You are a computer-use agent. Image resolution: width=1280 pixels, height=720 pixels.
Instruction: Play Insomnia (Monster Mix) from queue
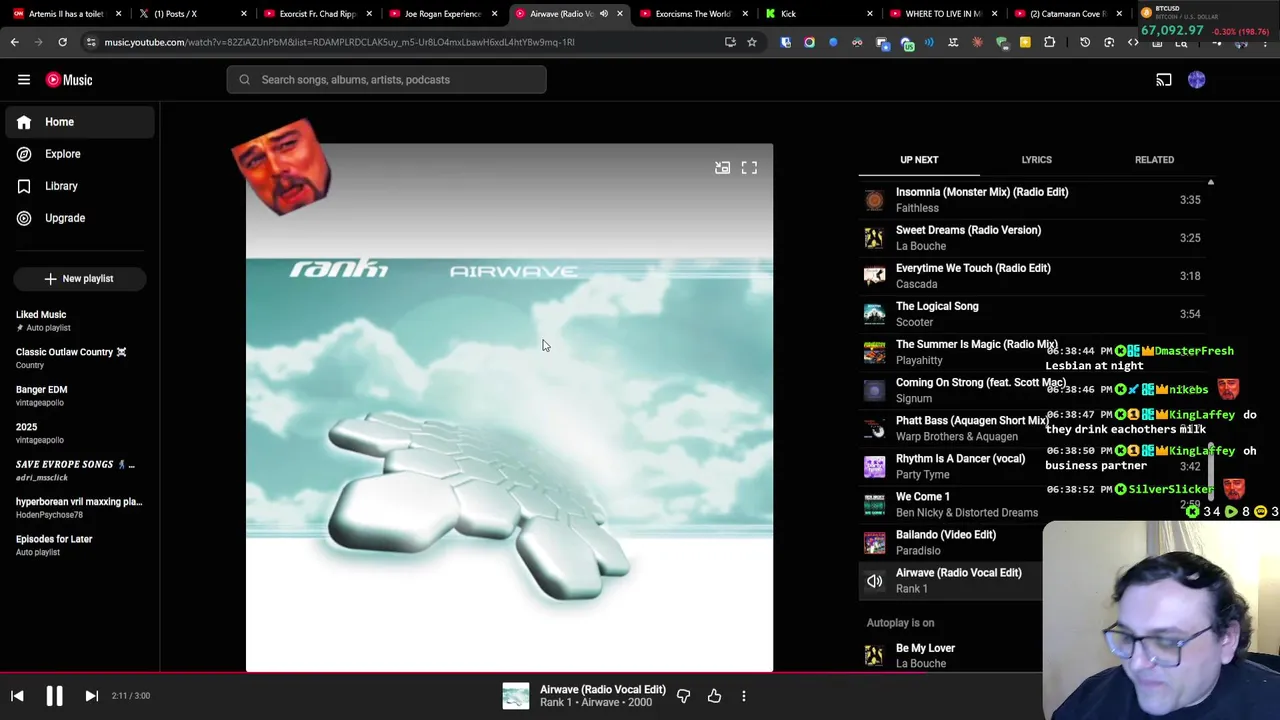(x=1034, y=200)
